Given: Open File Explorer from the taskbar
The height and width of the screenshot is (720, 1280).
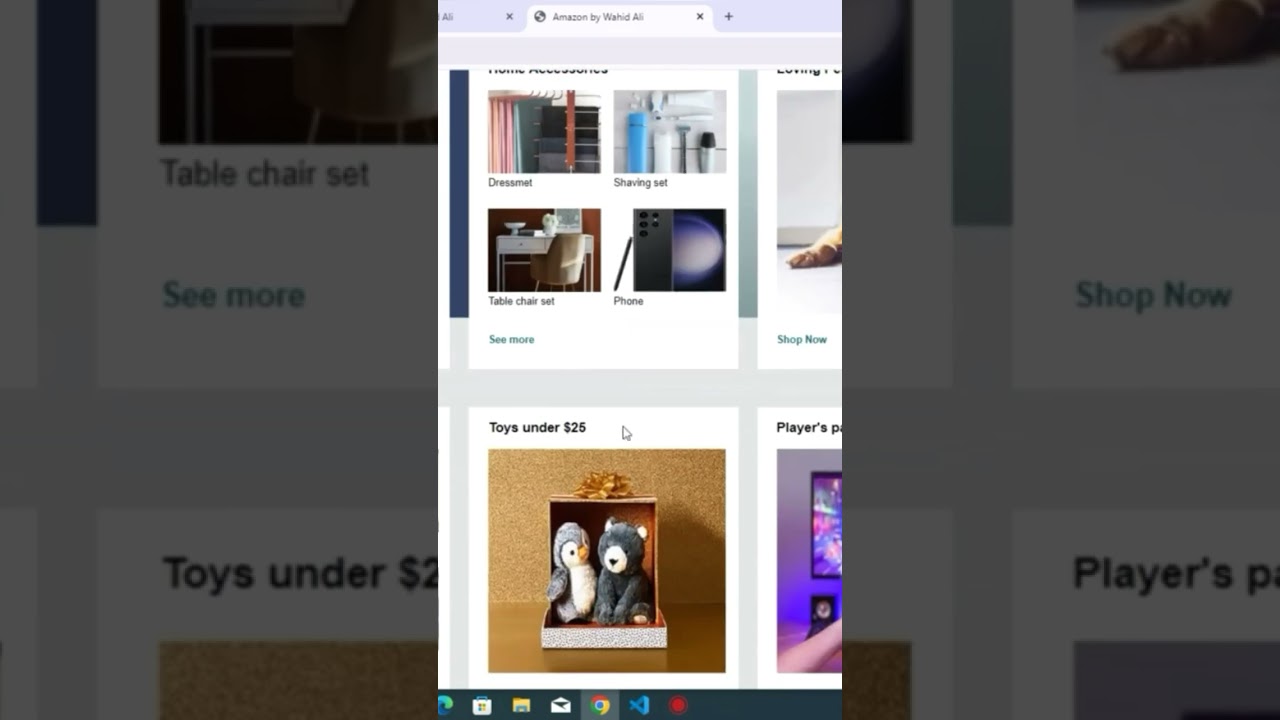Looking at the screenshot, I should (521, 705).
